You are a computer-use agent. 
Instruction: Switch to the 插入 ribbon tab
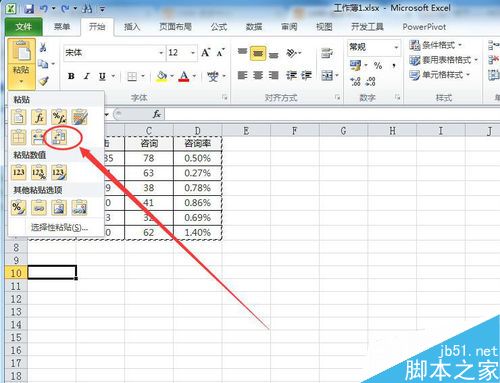(x=132, y=27)
